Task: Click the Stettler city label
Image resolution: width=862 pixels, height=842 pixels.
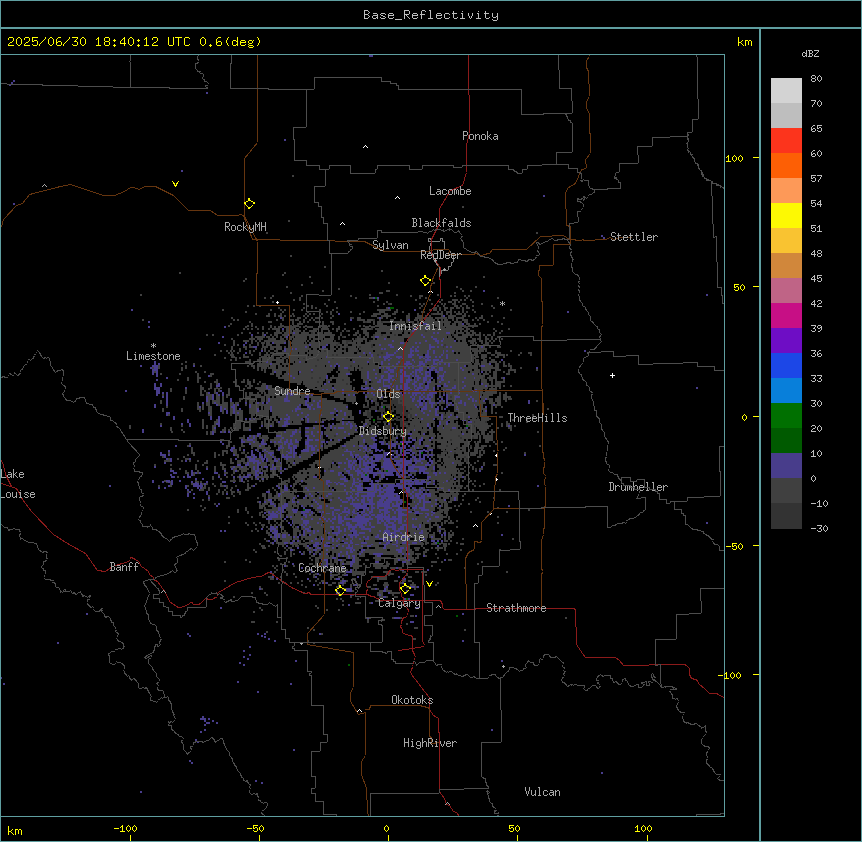Action: coord(634,237)
